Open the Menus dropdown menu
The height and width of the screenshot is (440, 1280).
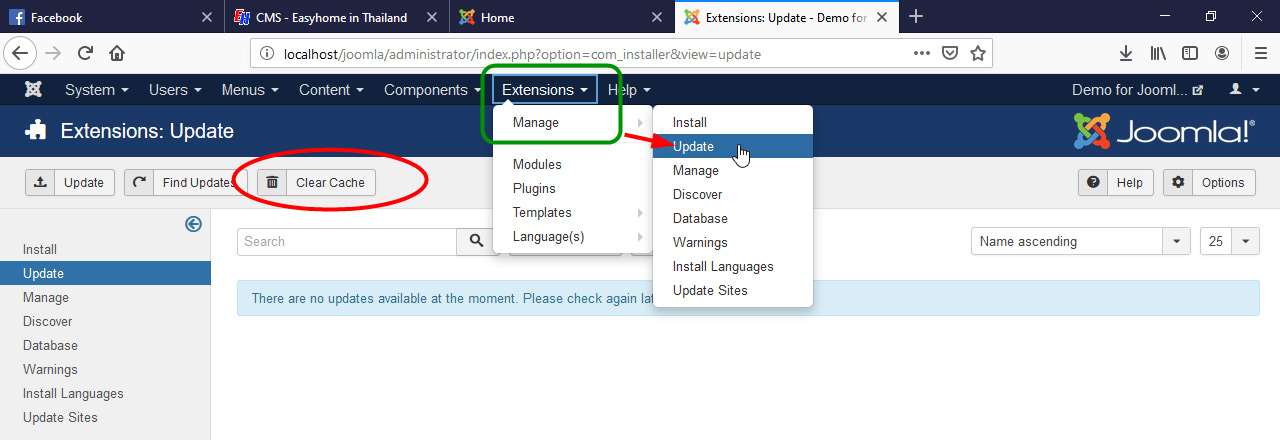click(x=250, y=90)
